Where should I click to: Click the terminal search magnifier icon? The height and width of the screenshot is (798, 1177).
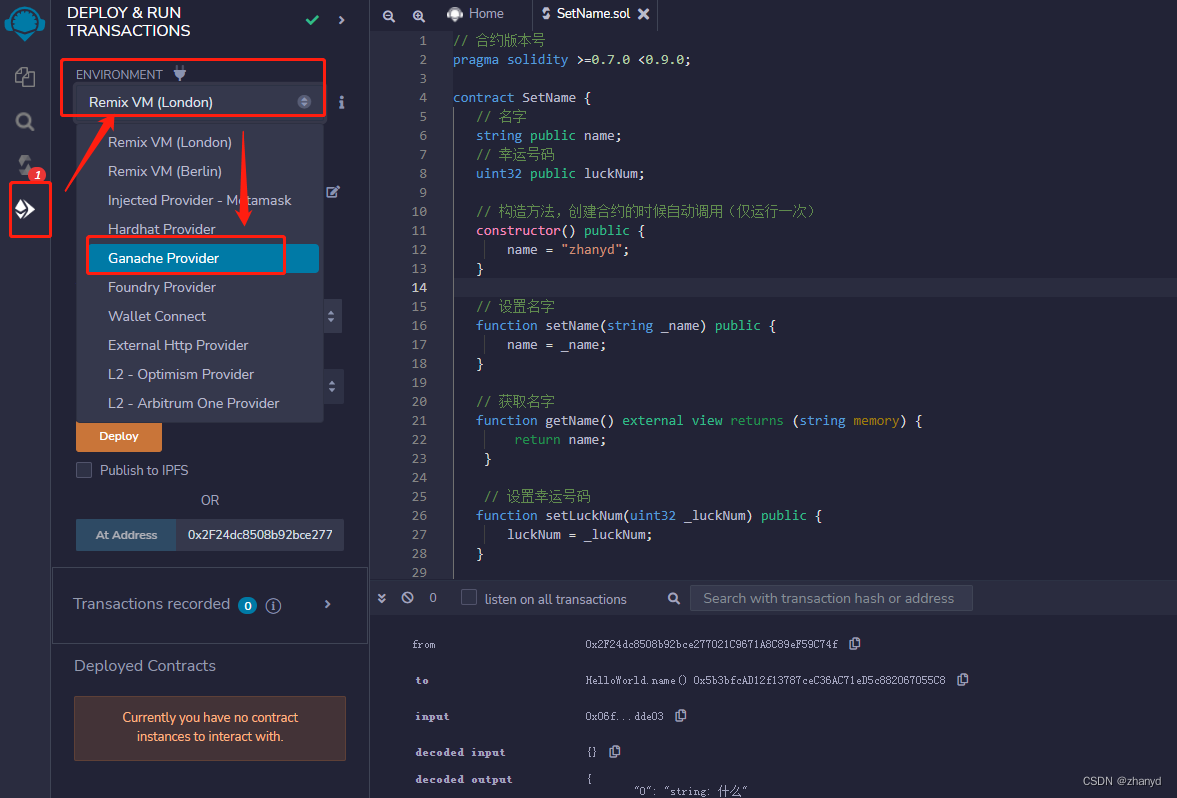coord(674,598)
